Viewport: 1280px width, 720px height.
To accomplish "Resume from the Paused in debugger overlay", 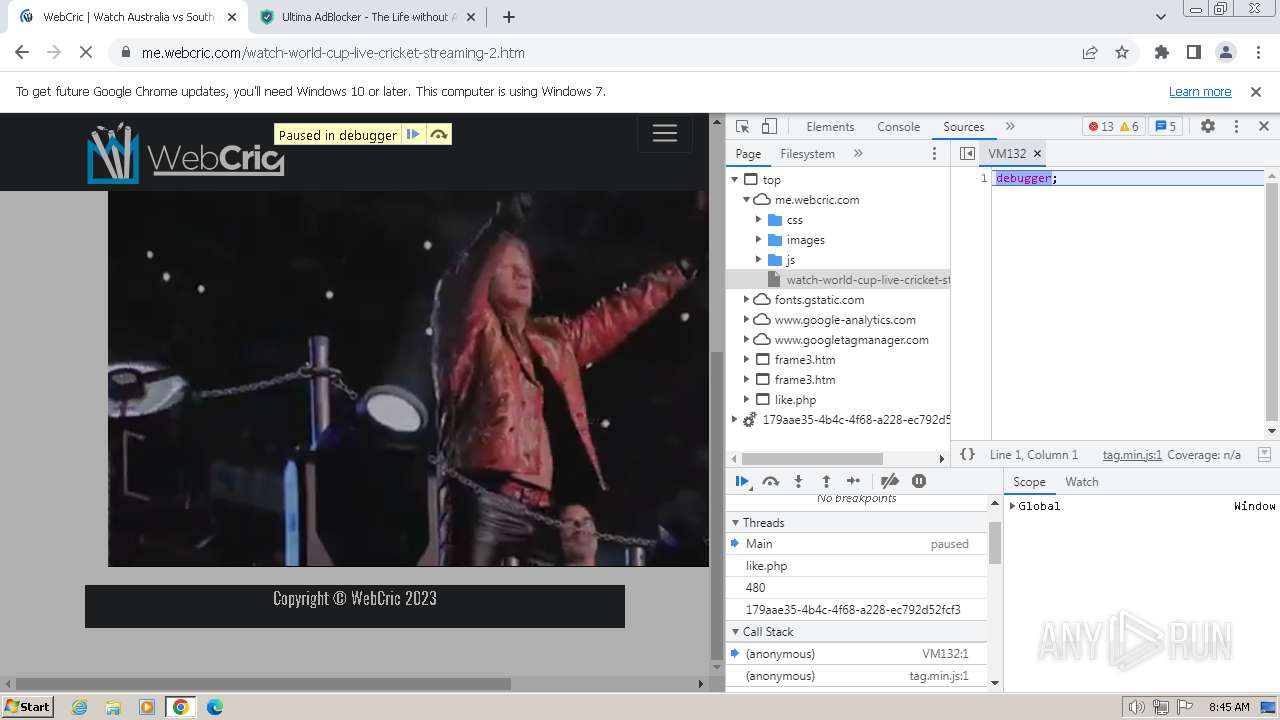I will click(x=413, y=135).
